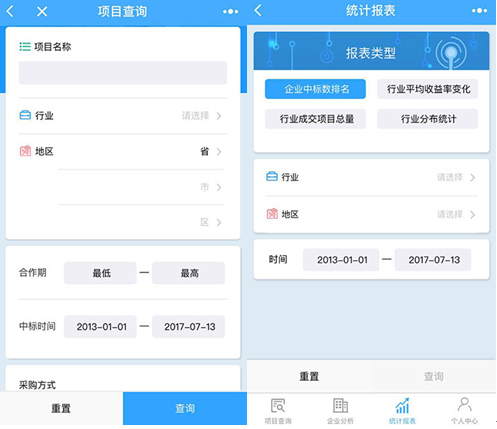This screenshot has width=497, height=429.
Task: Click blue 查询 button in project query
Action: point(185,408)
